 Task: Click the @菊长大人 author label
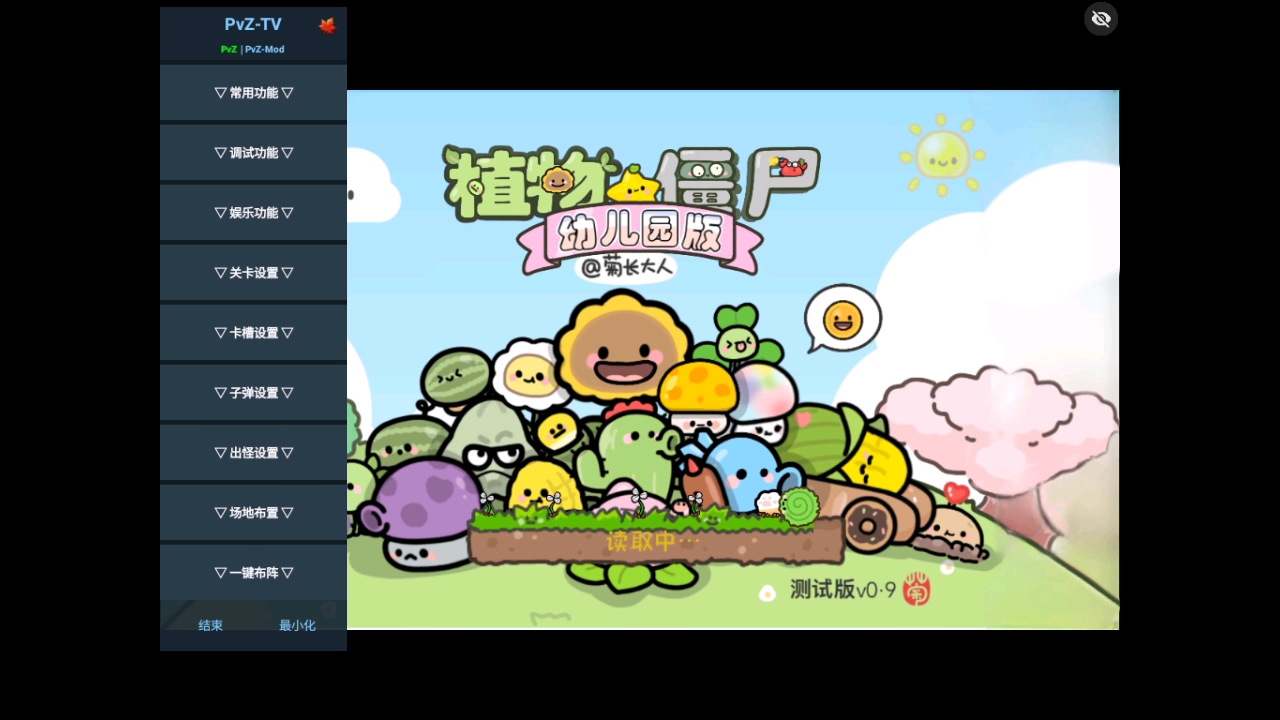pos(626,267)
